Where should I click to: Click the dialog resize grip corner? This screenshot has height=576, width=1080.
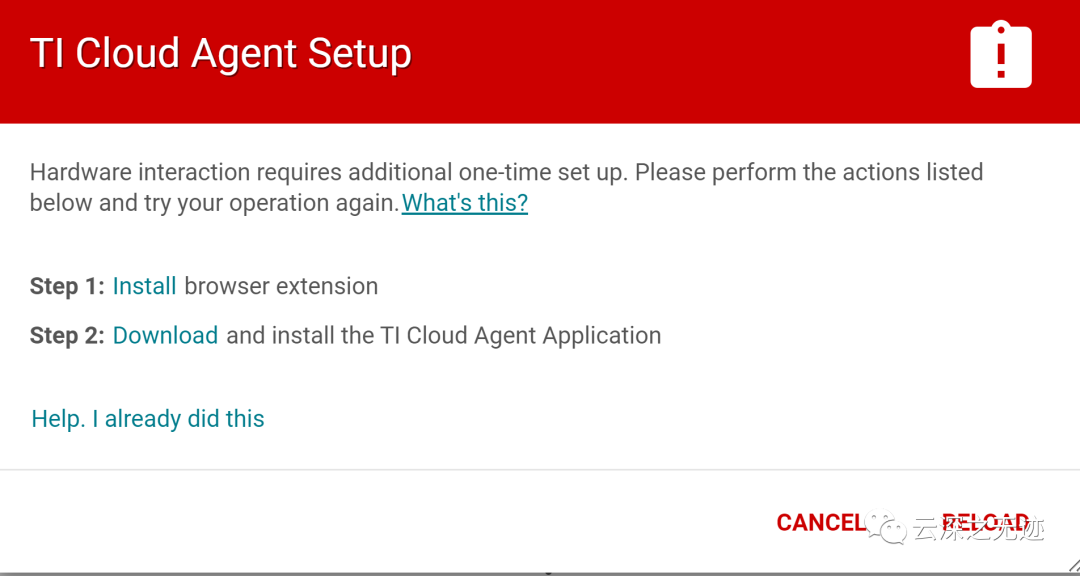pyautogui.click(x=1071, y=568)
